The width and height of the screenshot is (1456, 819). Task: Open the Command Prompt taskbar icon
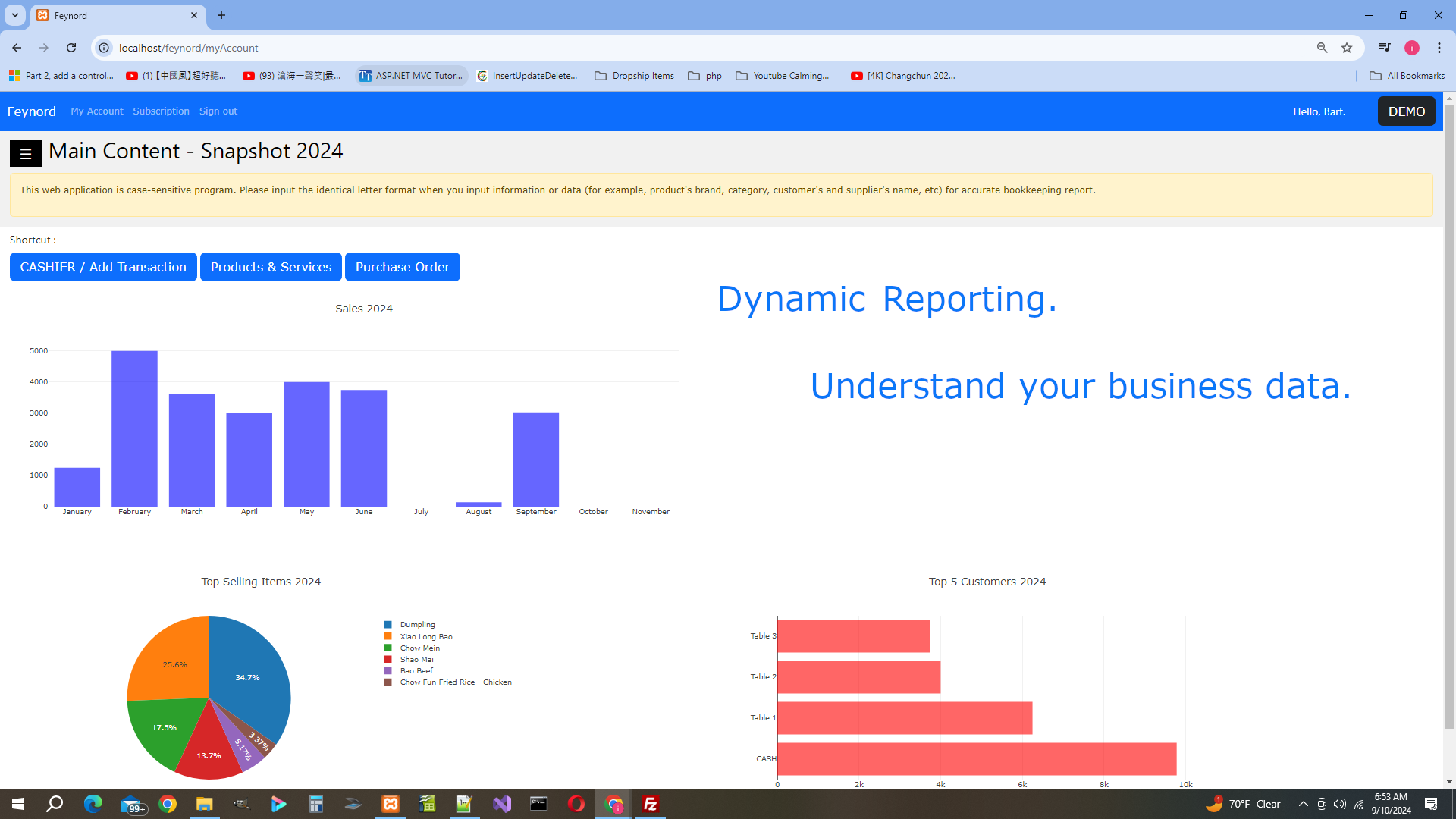538,804
